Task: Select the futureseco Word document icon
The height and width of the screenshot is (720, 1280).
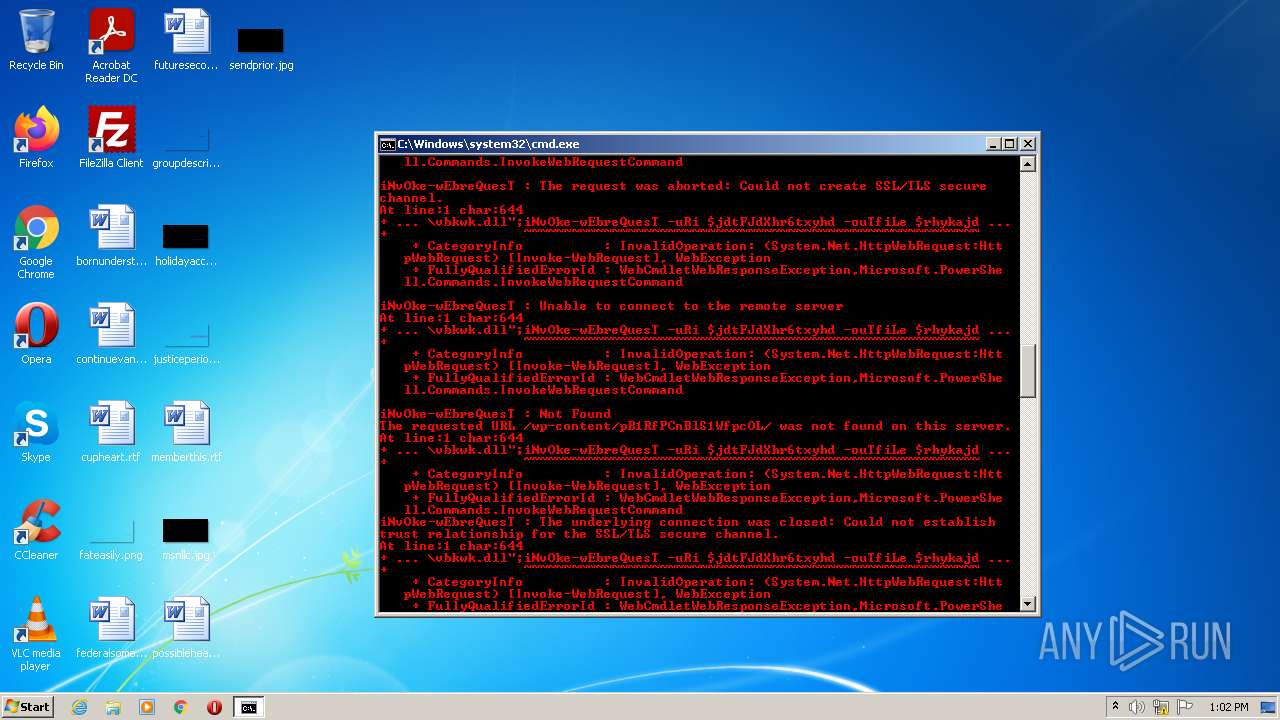Action: [x=186, y=41]
